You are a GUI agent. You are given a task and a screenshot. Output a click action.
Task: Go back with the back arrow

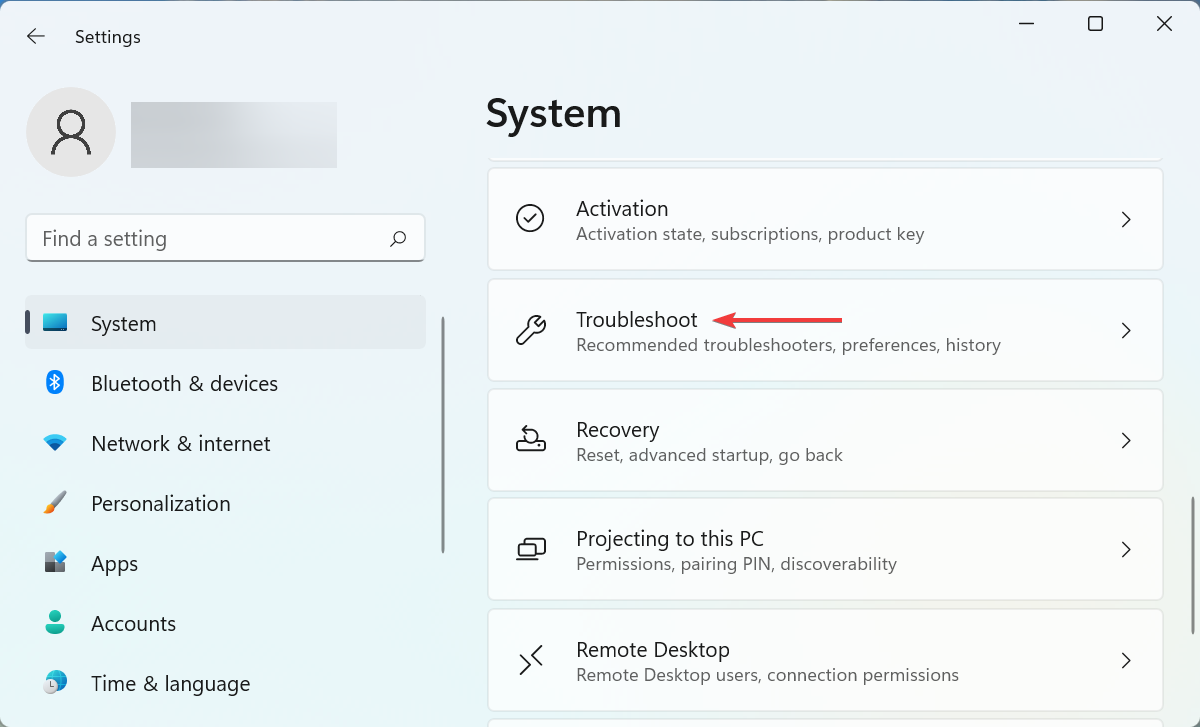(36, 37)
